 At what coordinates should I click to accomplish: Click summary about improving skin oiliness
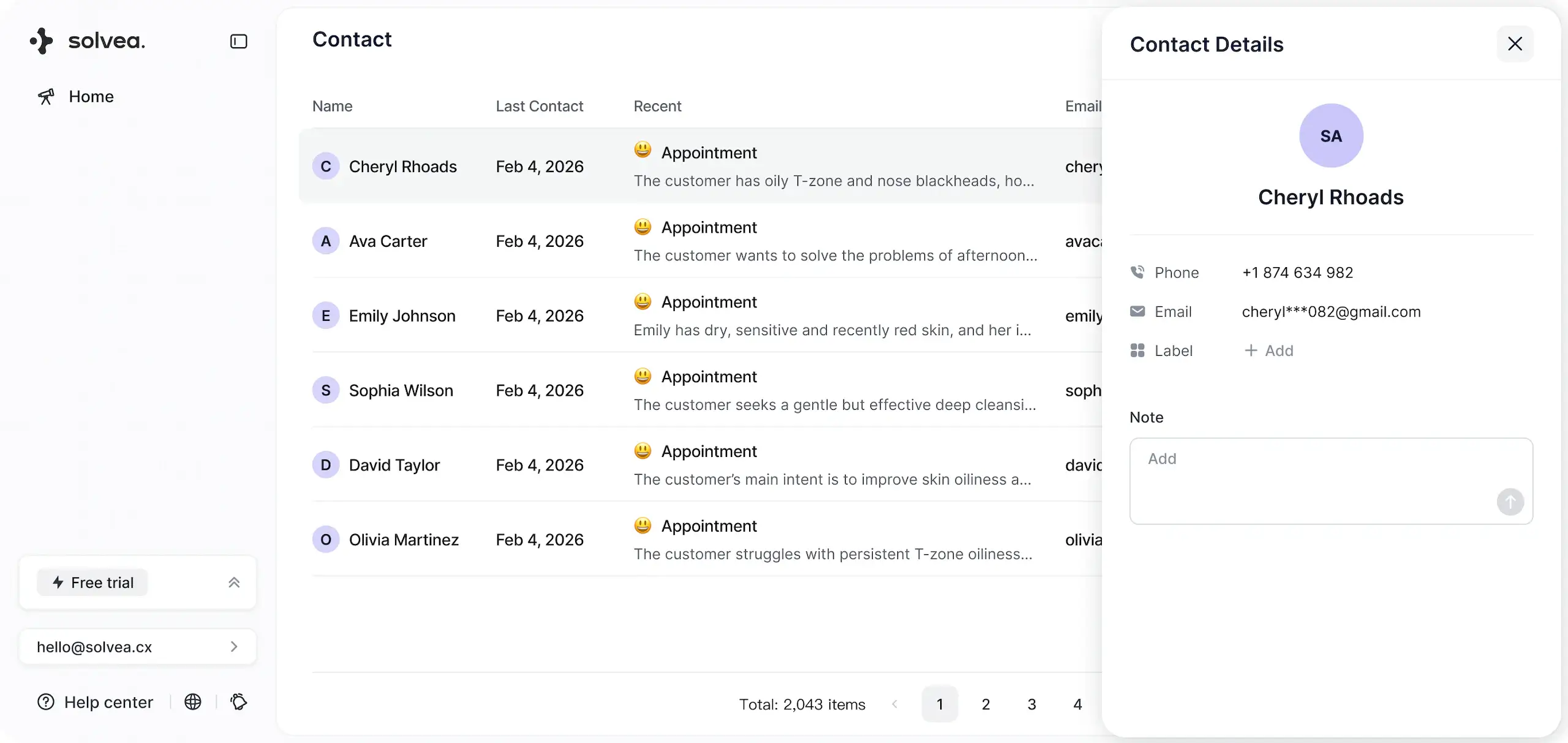[832, 480]
